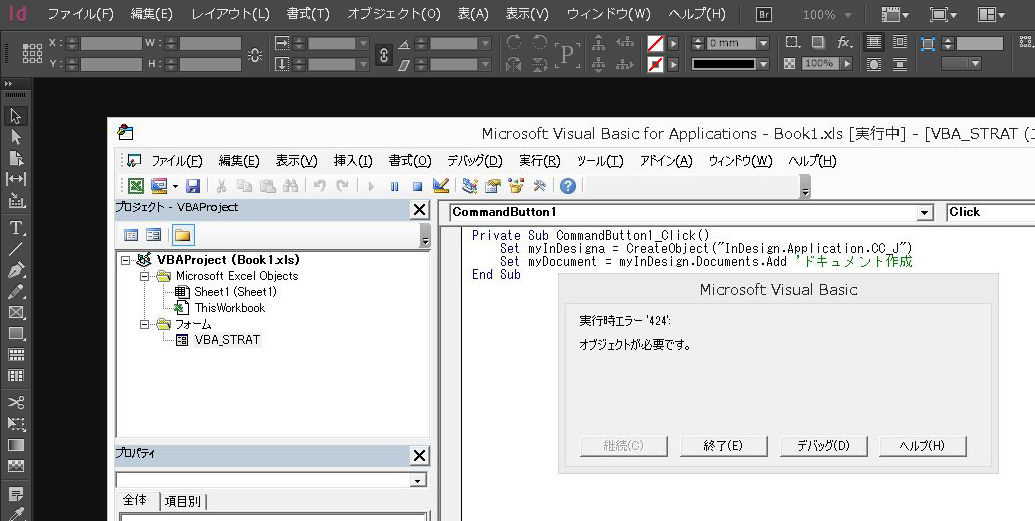Viewport: 1035px width, 521px height.
Task: Close the プロジェクト - VBAProject panel
Action: (420, 210)
